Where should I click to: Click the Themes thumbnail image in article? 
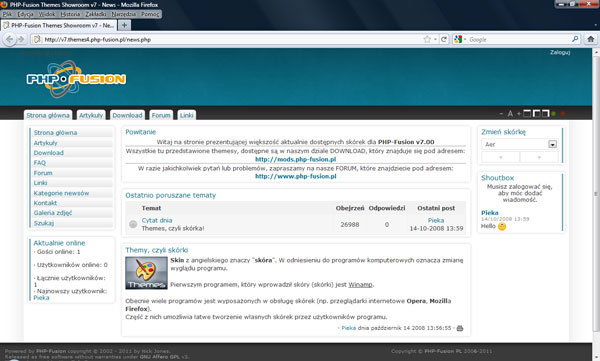[x=146, y=273]
